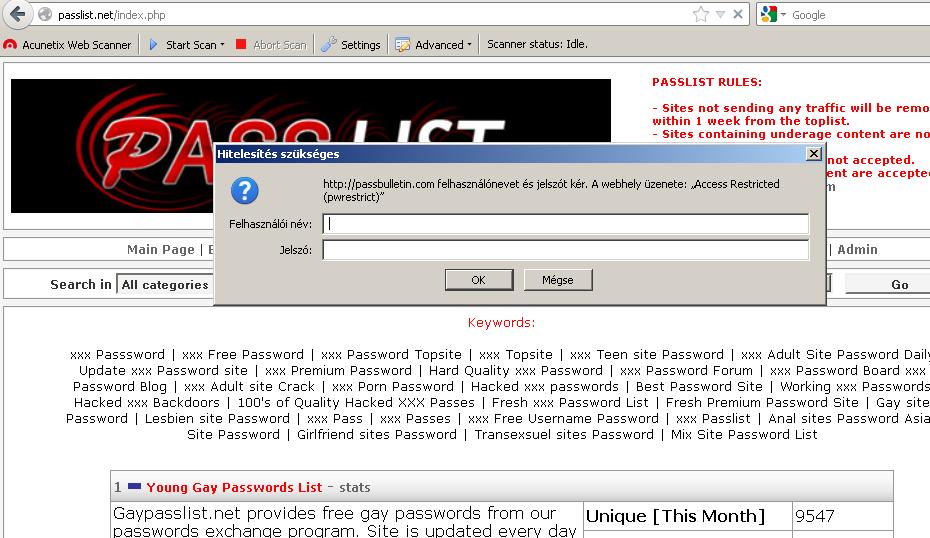930x538 pixels.
Task: Click the Unique [This Month] table cell
Action: (x=687, y=516)
